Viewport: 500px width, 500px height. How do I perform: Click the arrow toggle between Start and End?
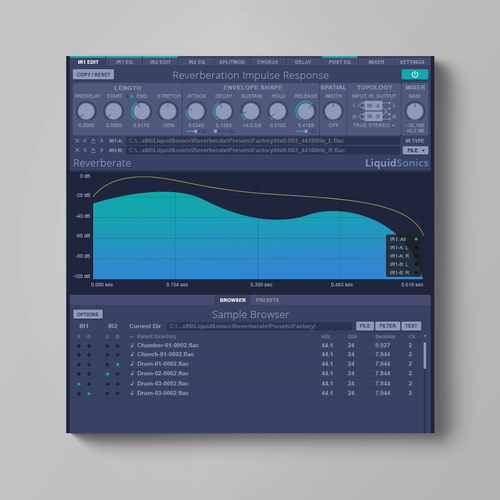[x=130, y=96]
